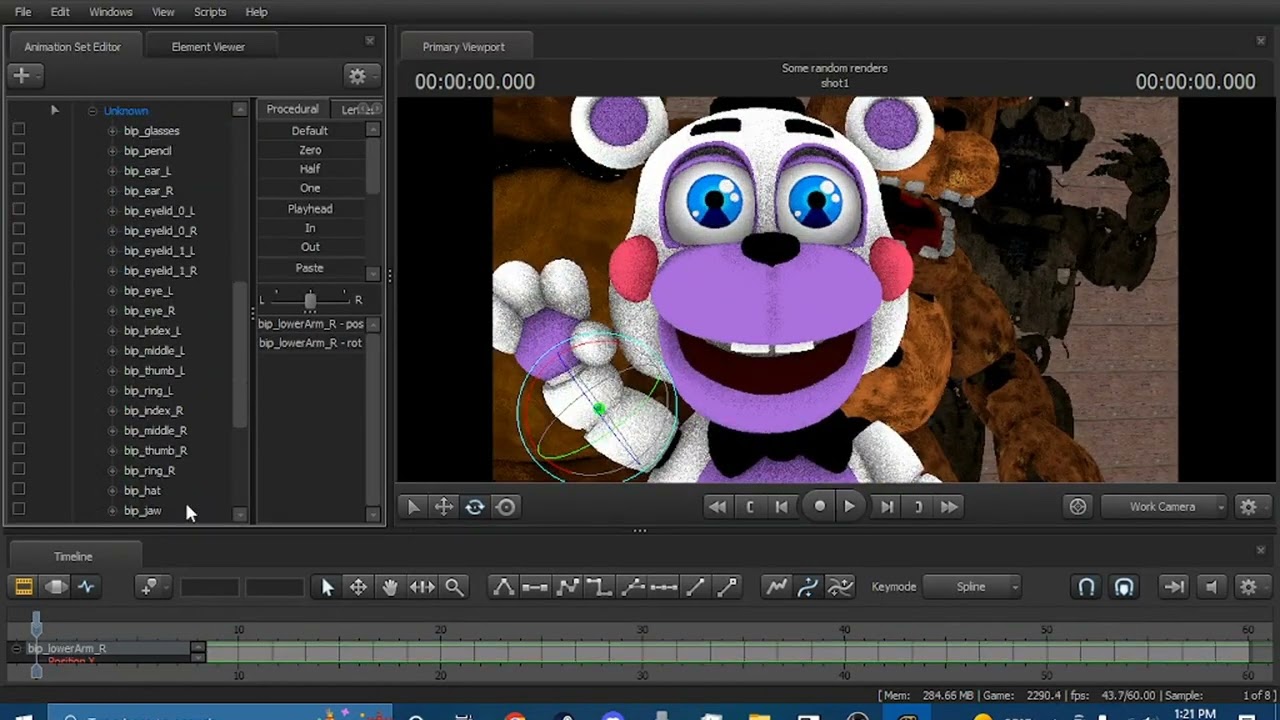Open the Work Camera dropdown

[x=1164, y=507]
